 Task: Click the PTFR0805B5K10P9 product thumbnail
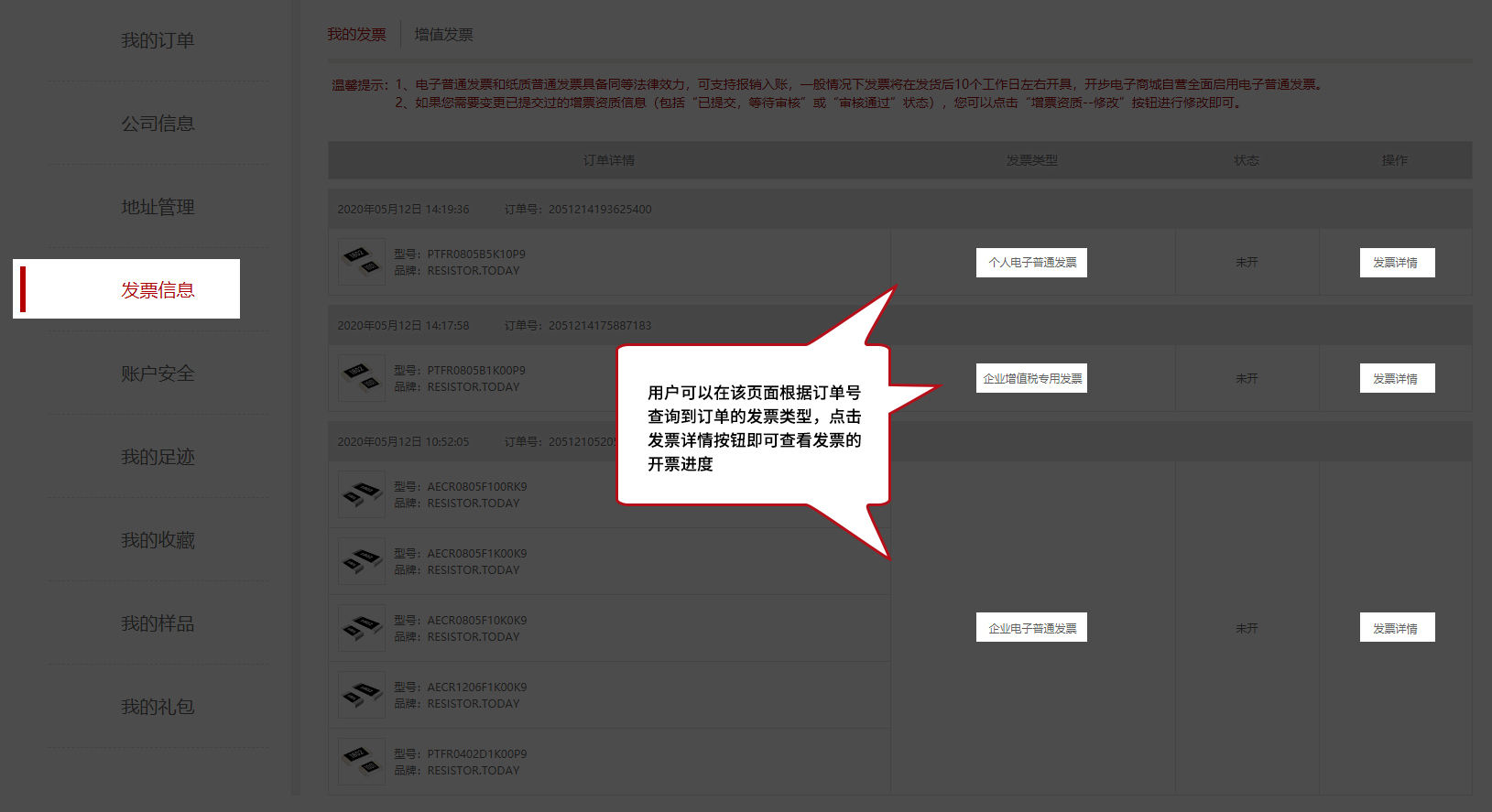click(x=362, y=262)
